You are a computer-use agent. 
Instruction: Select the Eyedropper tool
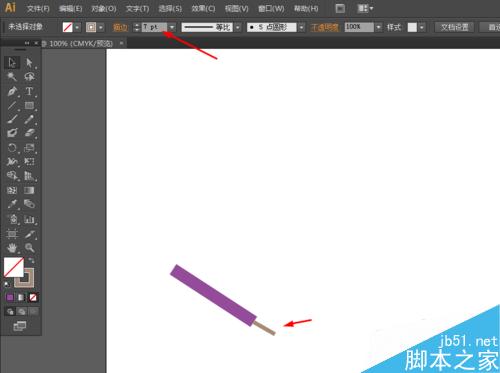pyautogui.click(x=12, y=204)
